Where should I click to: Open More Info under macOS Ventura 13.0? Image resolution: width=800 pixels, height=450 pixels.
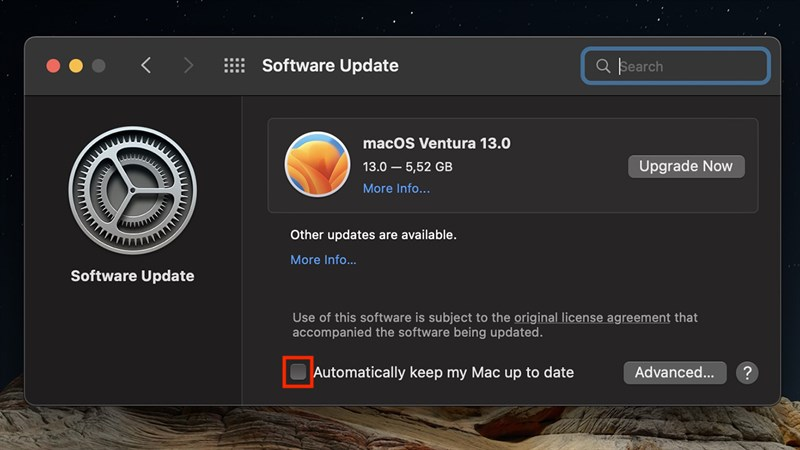click(396, 188)
